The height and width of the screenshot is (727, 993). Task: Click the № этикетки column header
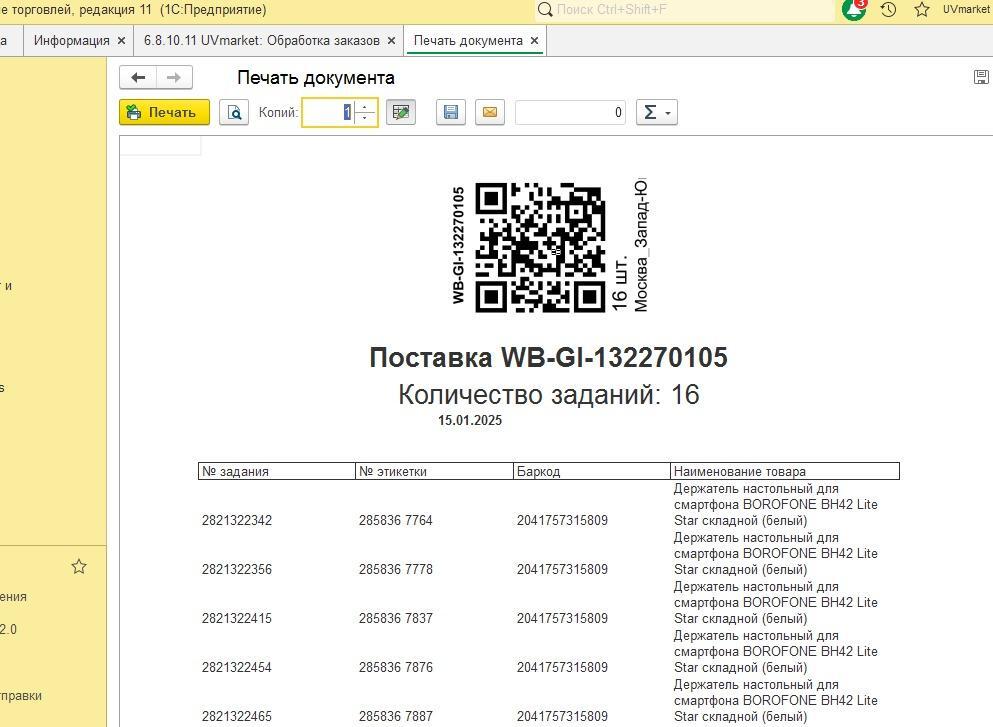tap(434, 471)
